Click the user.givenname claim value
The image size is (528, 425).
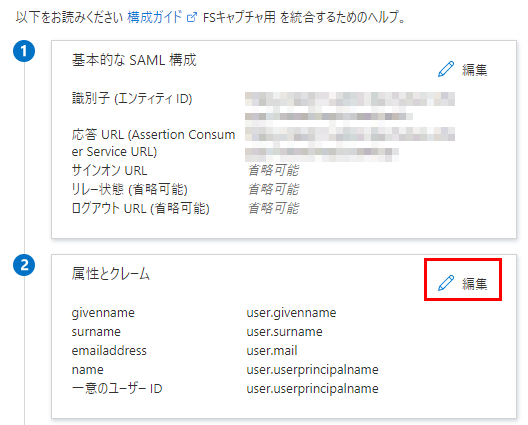point(291,313)
